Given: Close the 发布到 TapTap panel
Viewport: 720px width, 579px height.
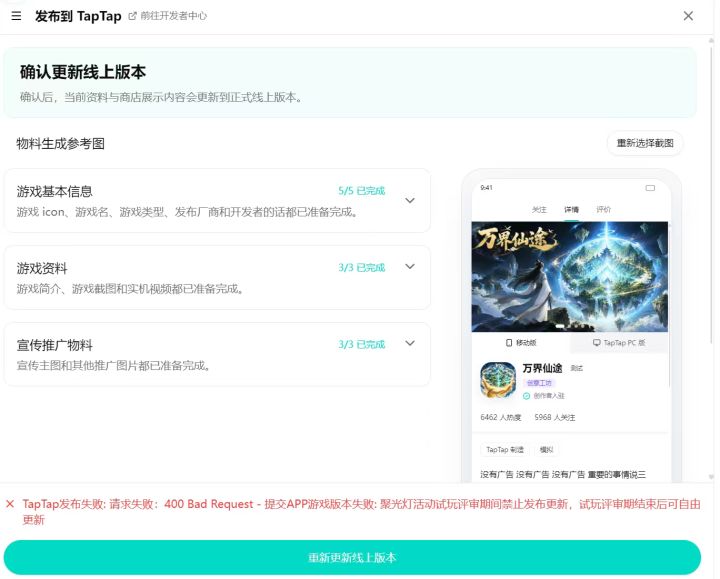Looking at the screenshot, I should pyautogui.click(x=688, y=16).
